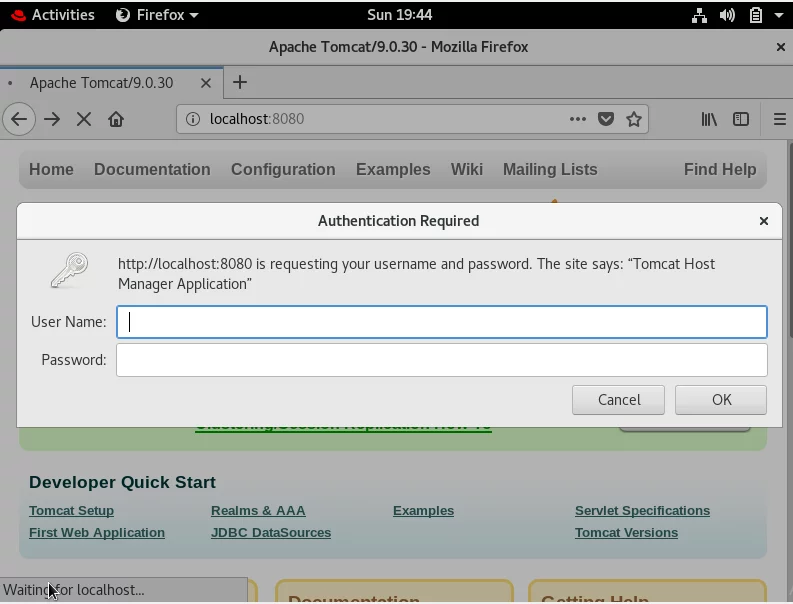793x604 pixels.
Task: Open the First Web Application link
Action: click(x=97, y=533)
